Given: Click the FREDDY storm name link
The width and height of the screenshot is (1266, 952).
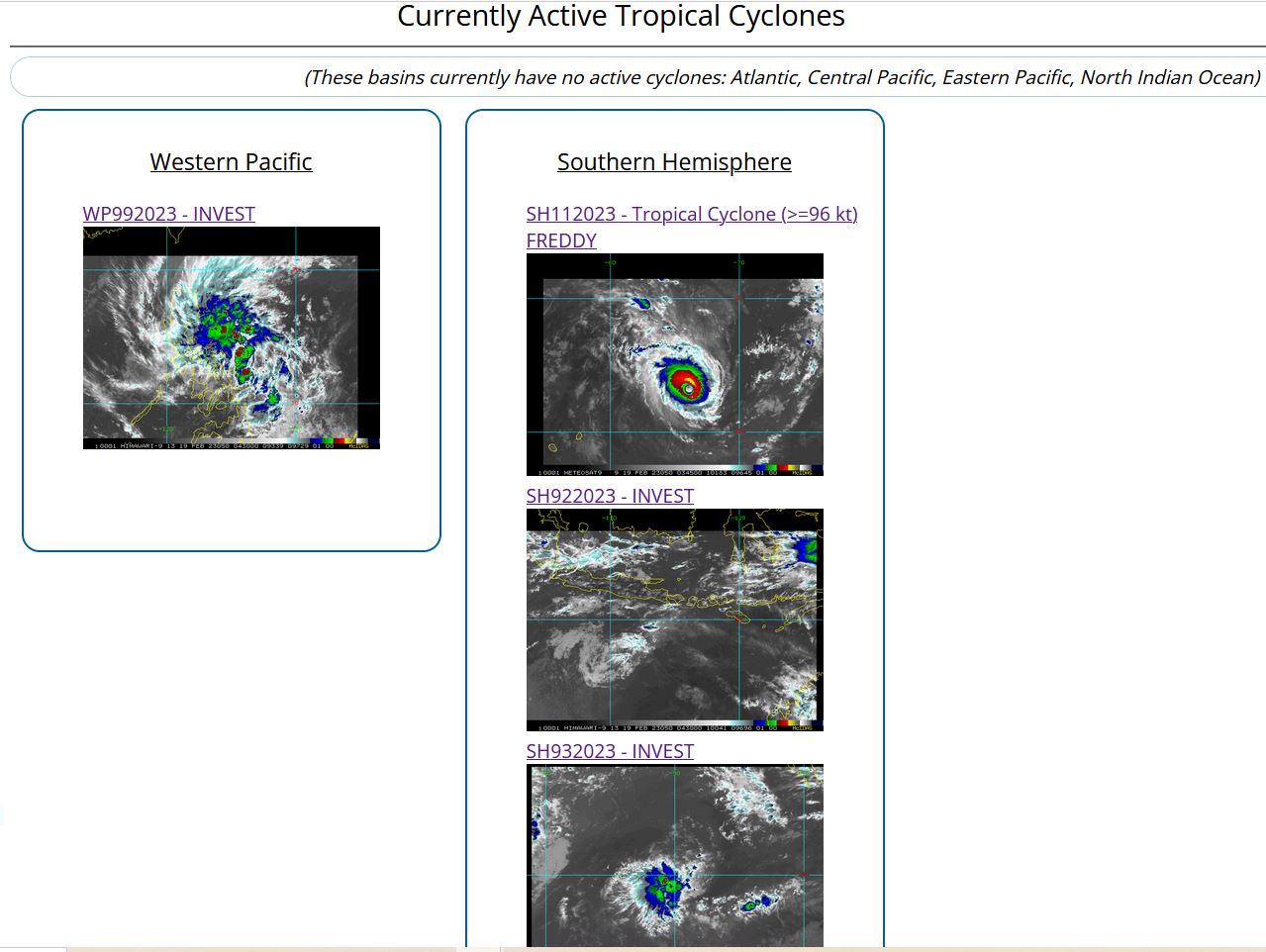Looking at the screenshot, I should pos(561,240).
